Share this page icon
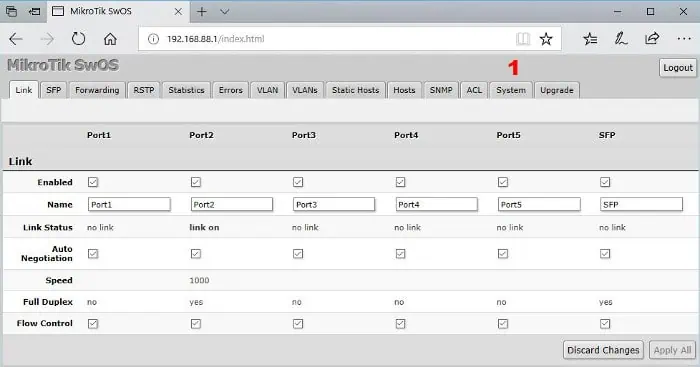The height and width of the screenshot is (367, 700). tap(652, 39)
